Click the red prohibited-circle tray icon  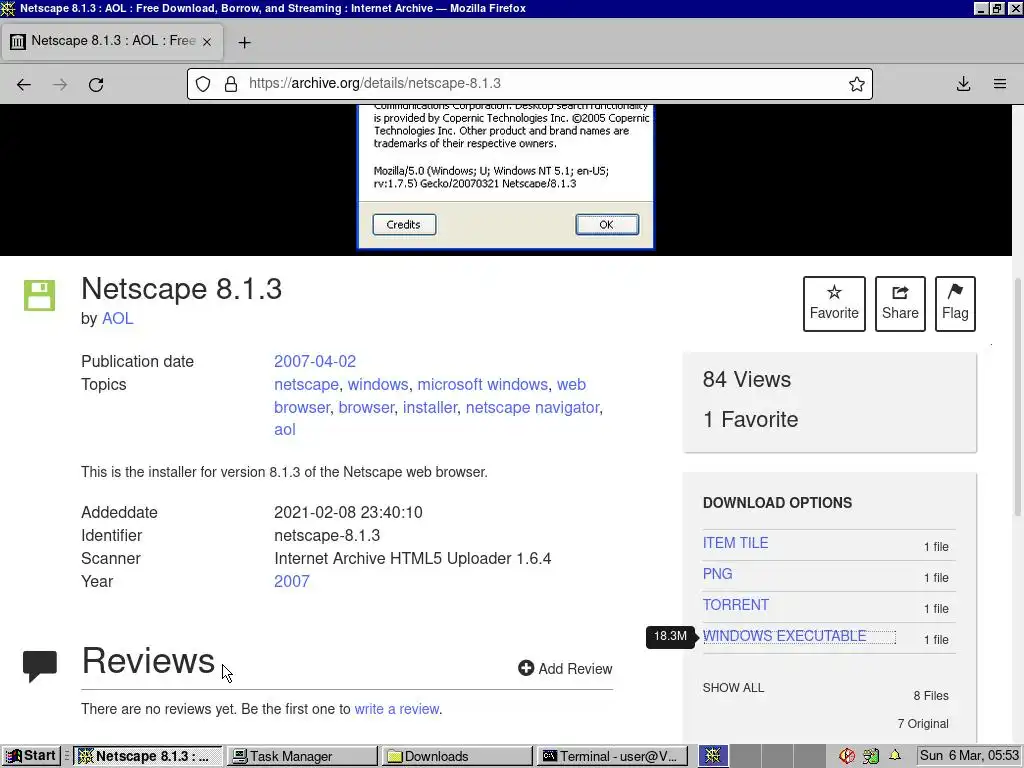pyautogui.click(x=847, y=756)
